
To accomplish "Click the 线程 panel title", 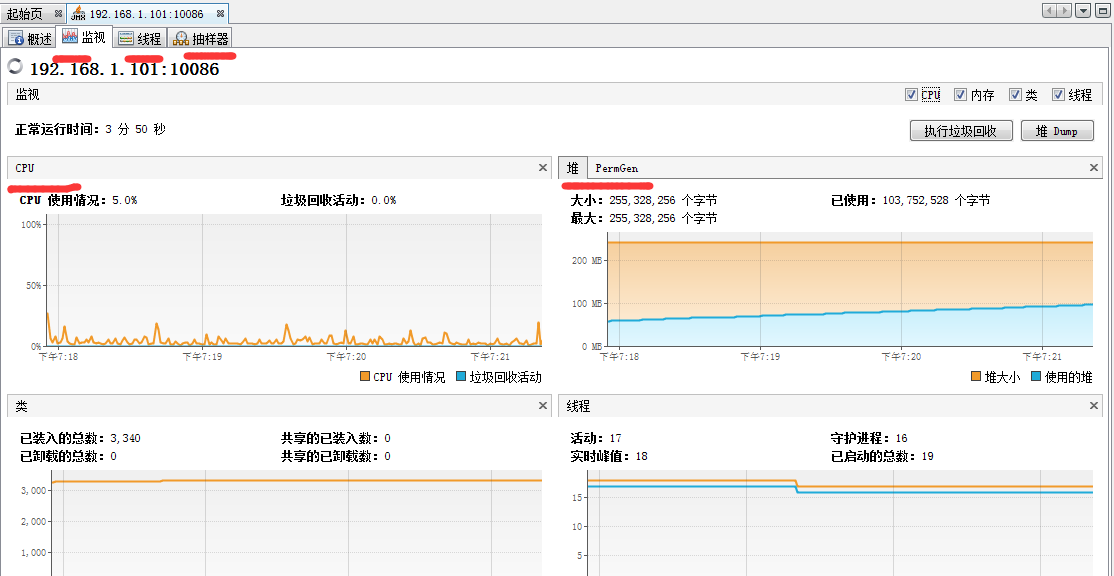I will click(578, 406).
